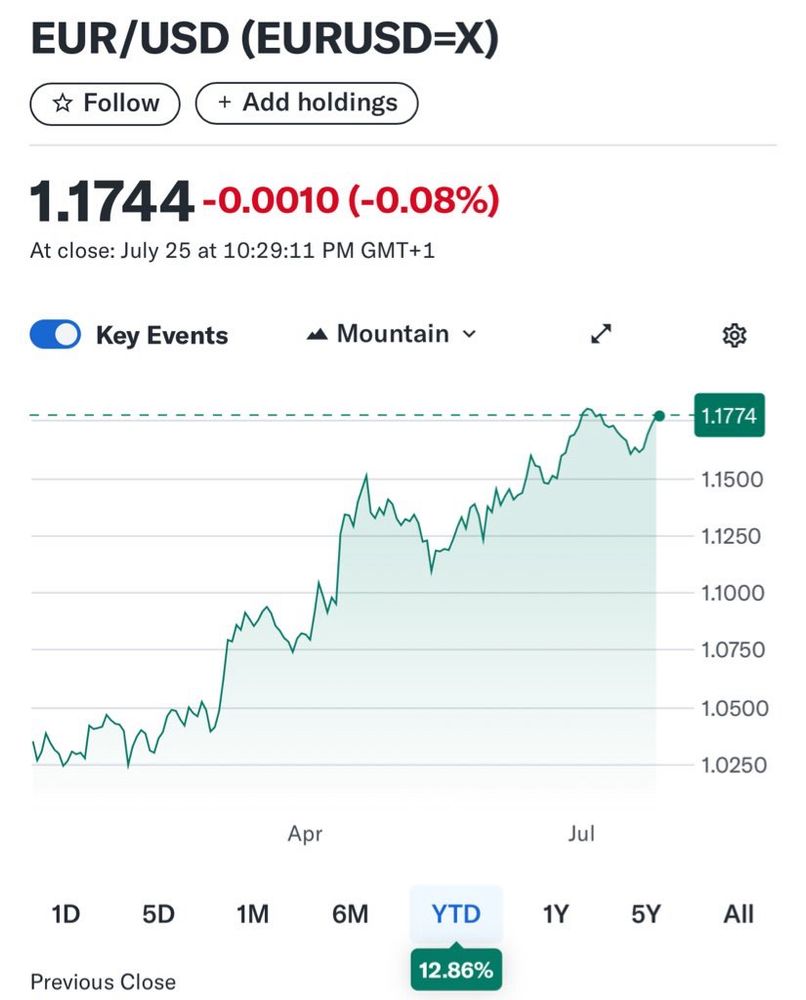Open chart settings gear icon
The height and width of the screenshot is (1000, 806).
(734, 335)
